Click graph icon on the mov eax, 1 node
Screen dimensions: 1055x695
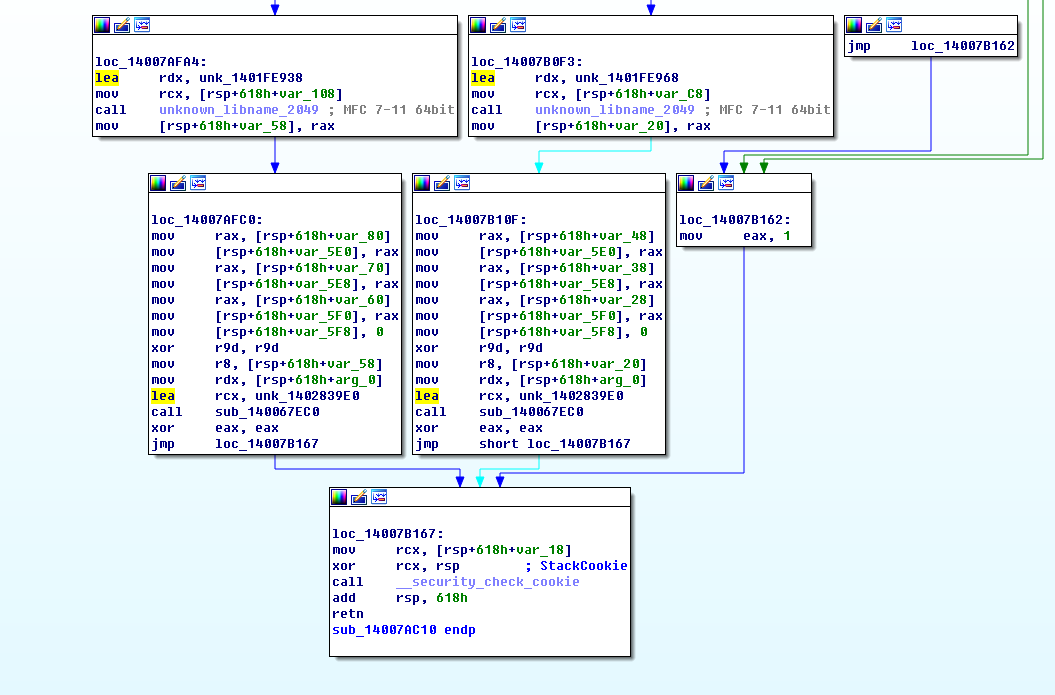pos(726,183)
